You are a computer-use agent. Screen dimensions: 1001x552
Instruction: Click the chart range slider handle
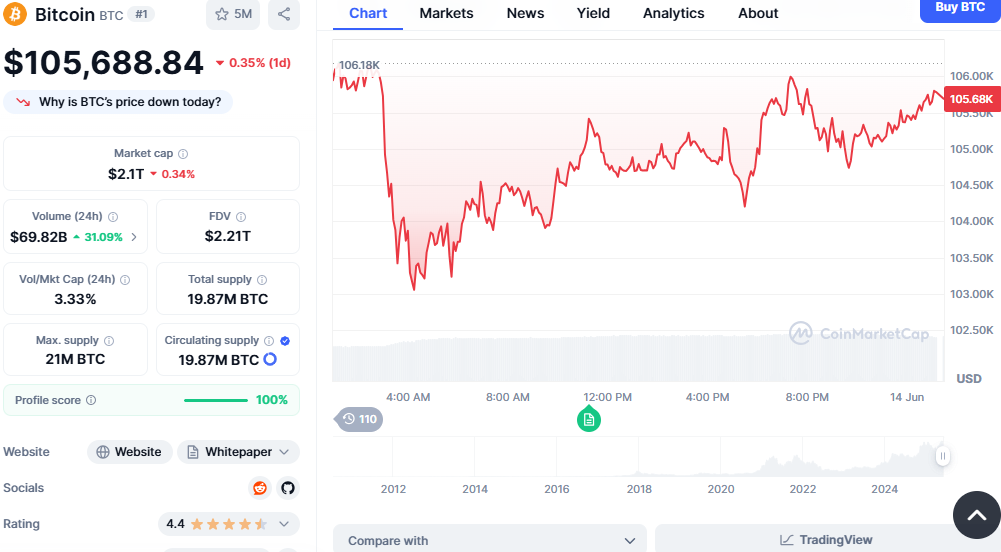coord(942,456)
